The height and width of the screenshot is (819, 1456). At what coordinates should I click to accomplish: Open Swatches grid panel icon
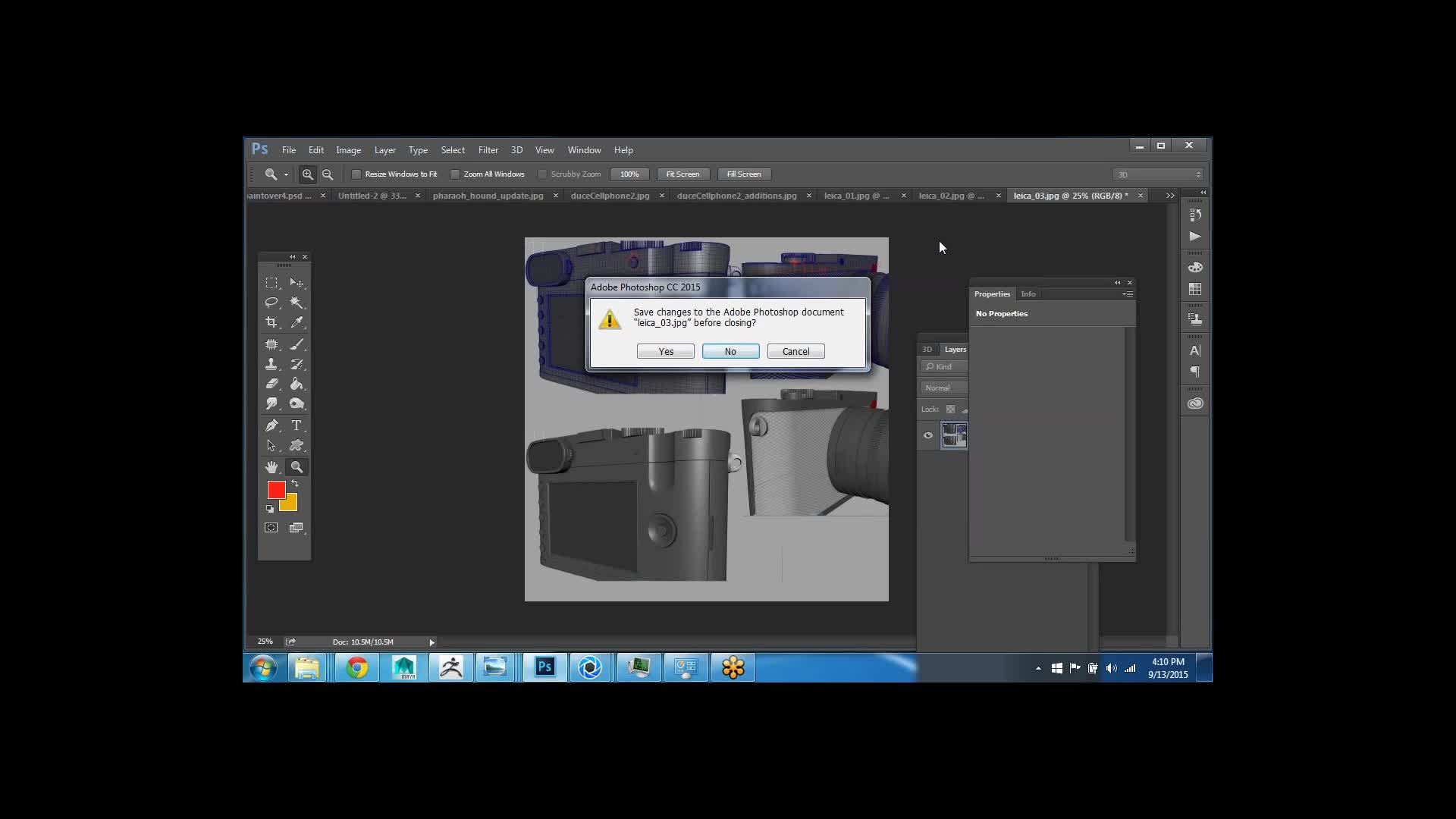1195,290
